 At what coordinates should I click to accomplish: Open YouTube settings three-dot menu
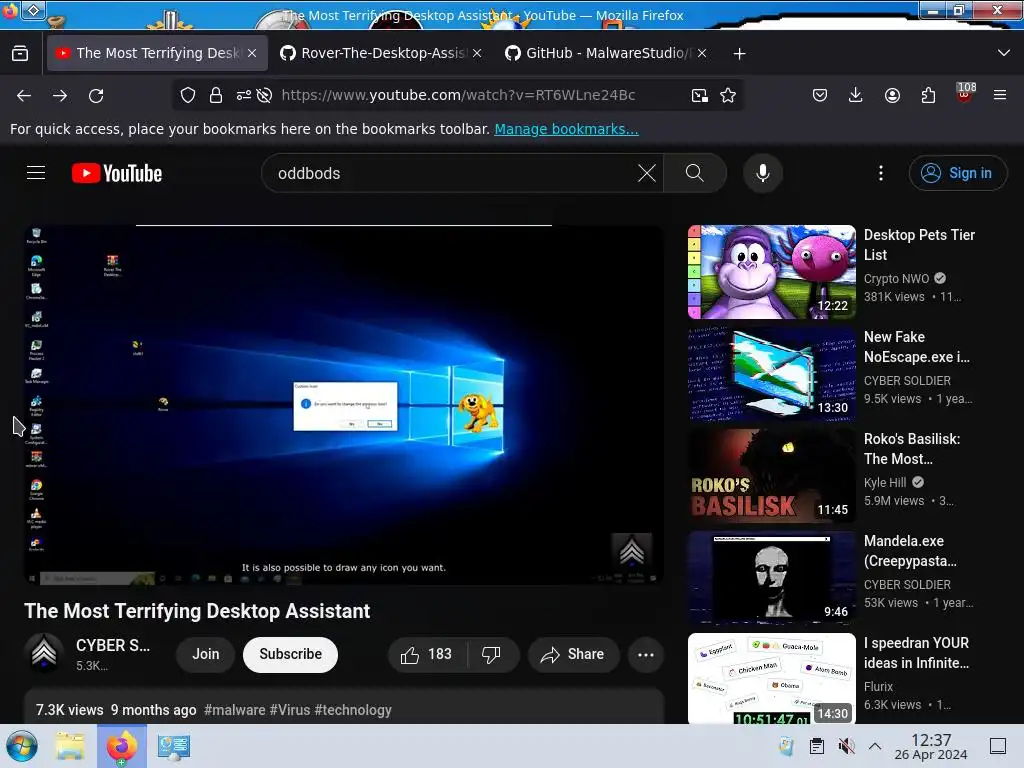pos(881,173)
